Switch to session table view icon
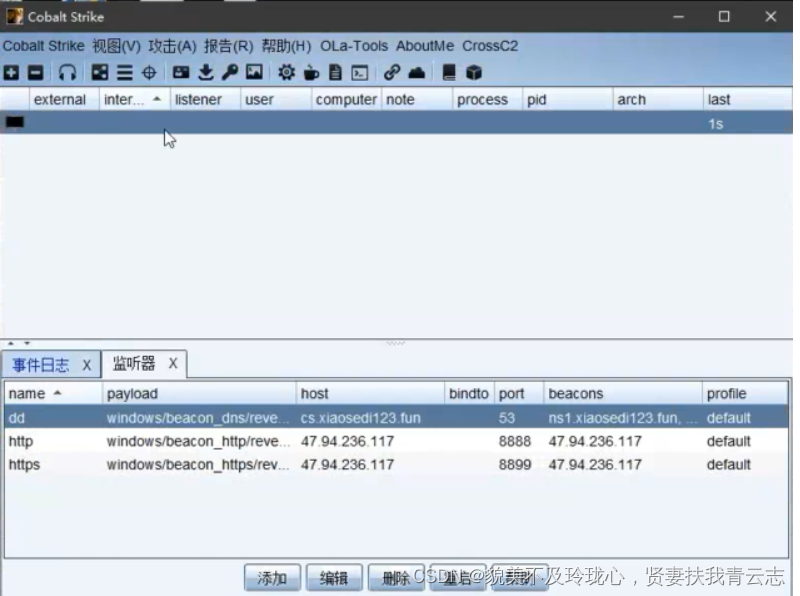The width and height of the screenshot is (800, 596). coord(124,72)
